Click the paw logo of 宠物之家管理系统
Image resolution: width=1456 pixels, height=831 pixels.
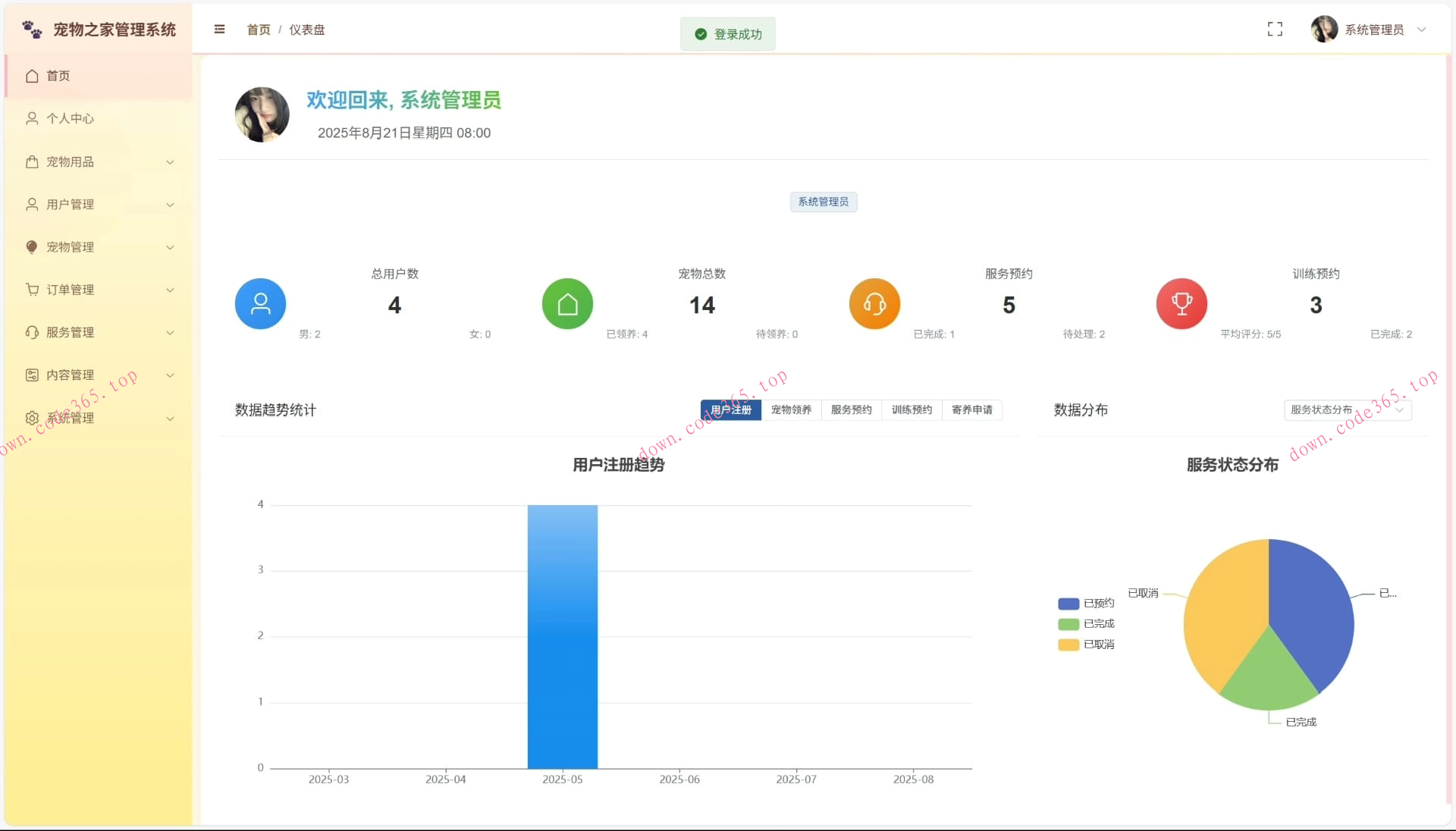tap(30, 29)
